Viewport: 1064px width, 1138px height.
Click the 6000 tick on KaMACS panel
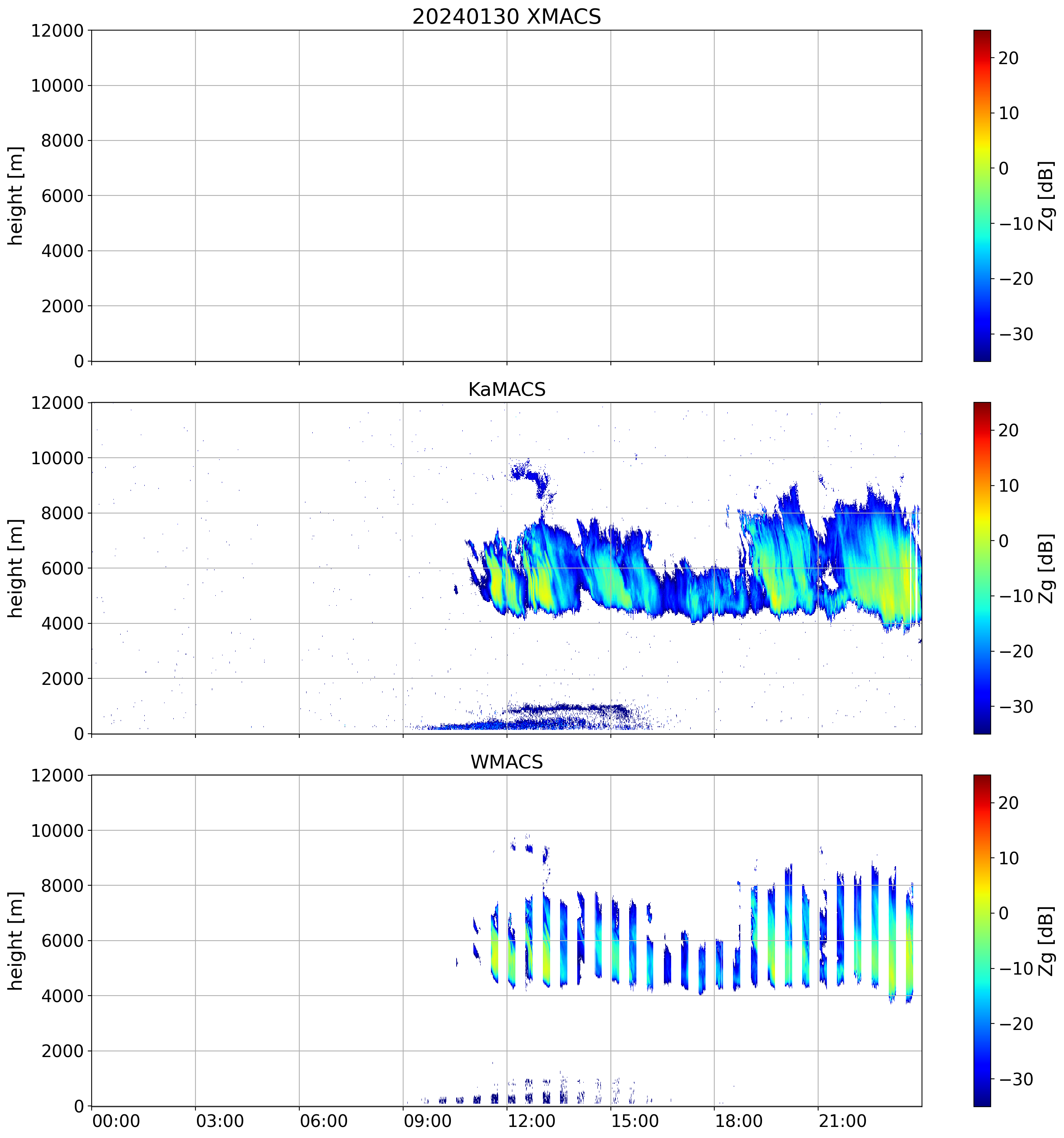coord(62,568)
